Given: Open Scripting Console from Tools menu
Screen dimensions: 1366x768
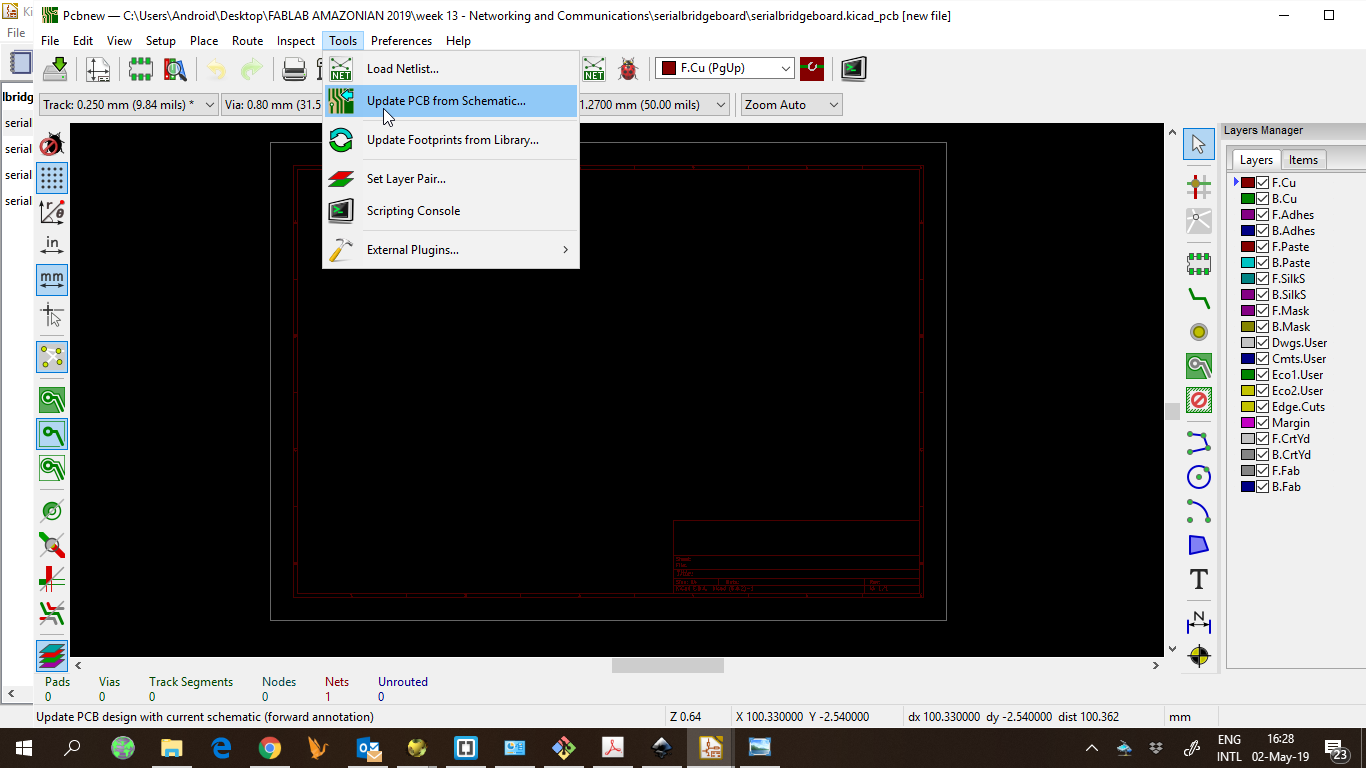Looking at the screenshot, I should pos(451,211).
